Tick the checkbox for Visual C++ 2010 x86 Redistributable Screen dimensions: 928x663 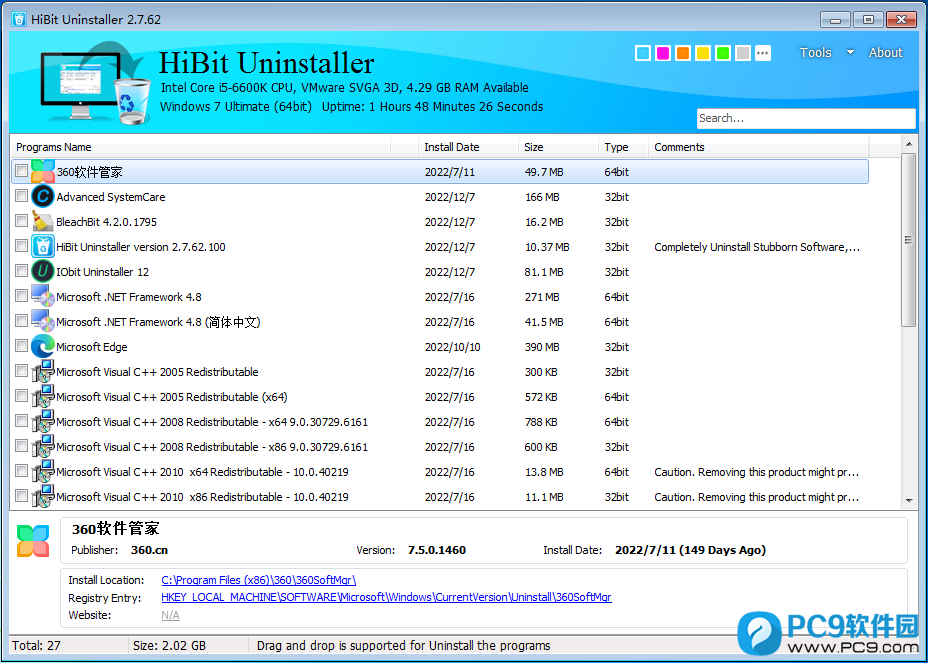(x=21, y=496)
